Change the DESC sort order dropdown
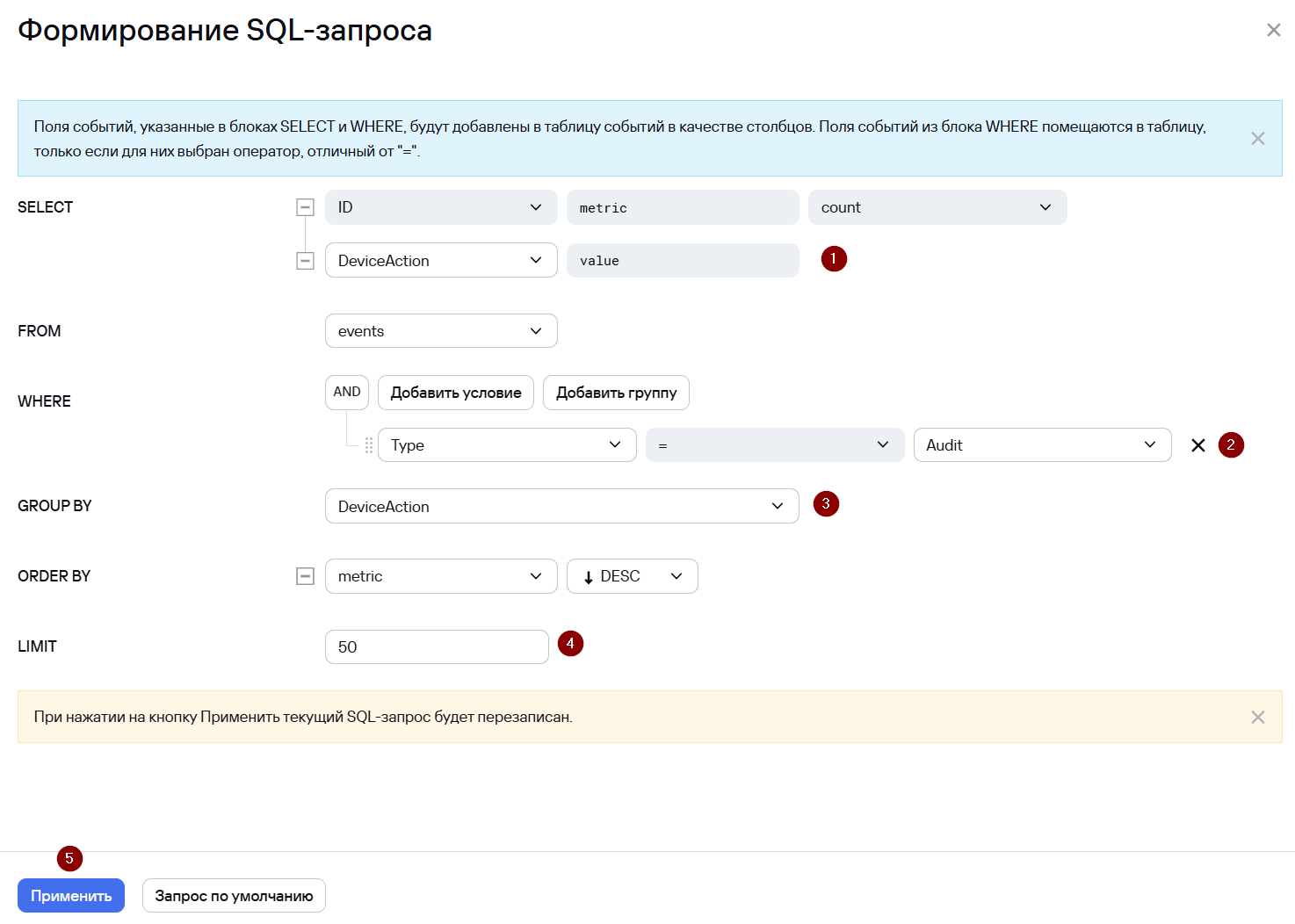Image resolution: width=1295 pixels, height=924 pixels. point(633,576)
